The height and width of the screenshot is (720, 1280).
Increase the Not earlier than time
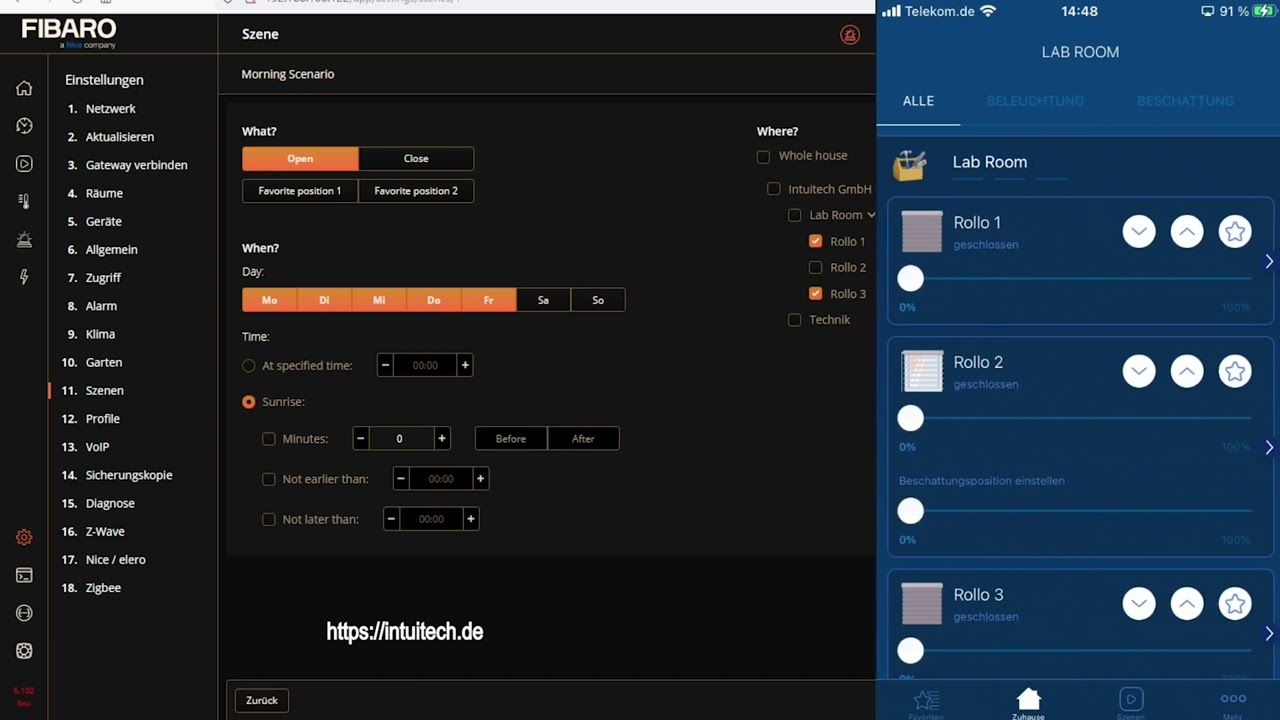tap(480, 479)
